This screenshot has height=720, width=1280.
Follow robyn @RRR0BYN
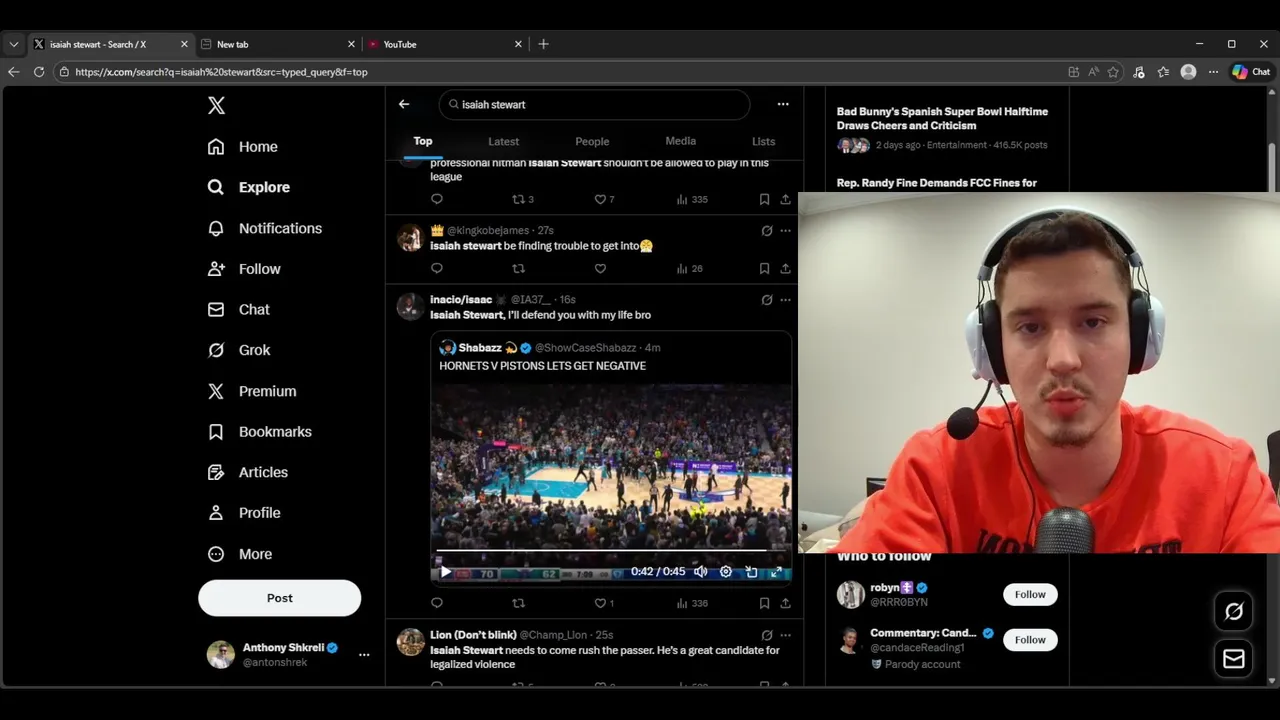pos(1030,594)
